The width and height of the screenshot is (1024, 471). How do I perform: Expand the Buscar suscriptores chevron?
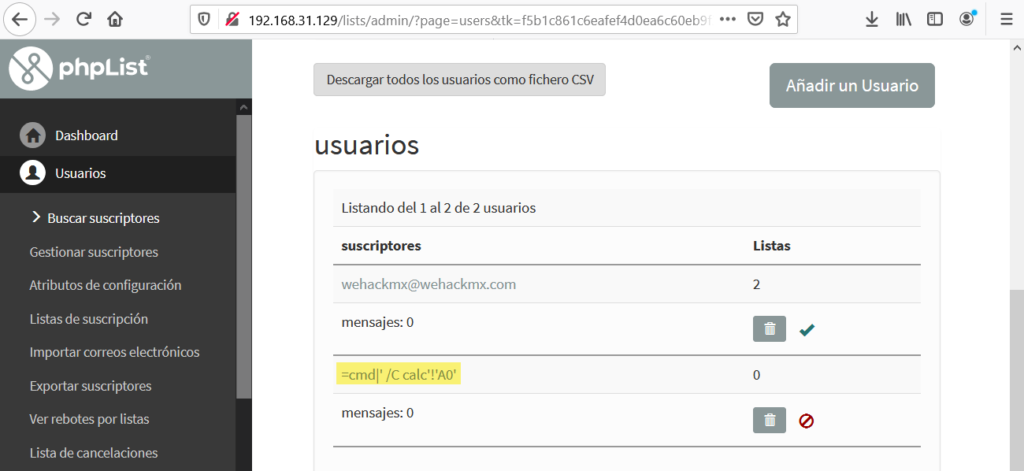coord(36,216)
